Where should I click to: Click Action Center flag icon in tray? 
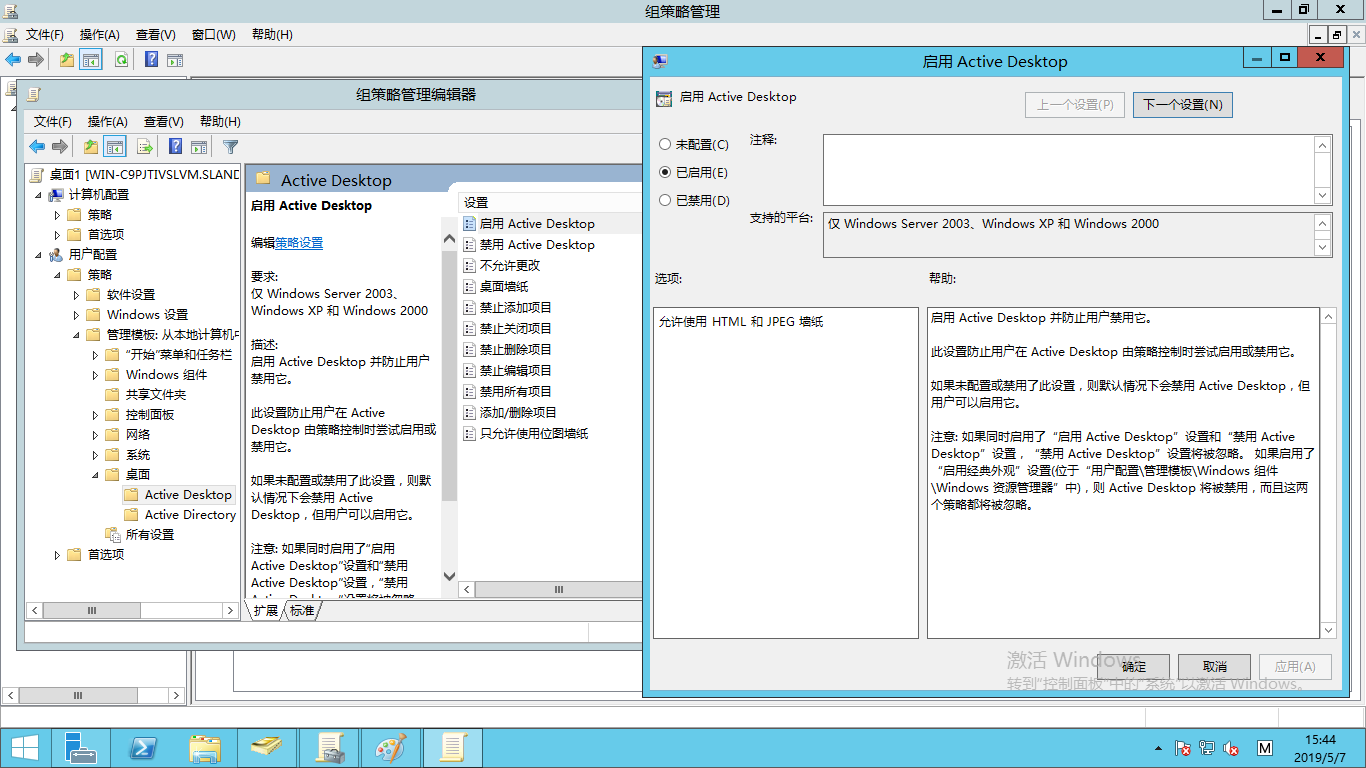(1183, 748)
